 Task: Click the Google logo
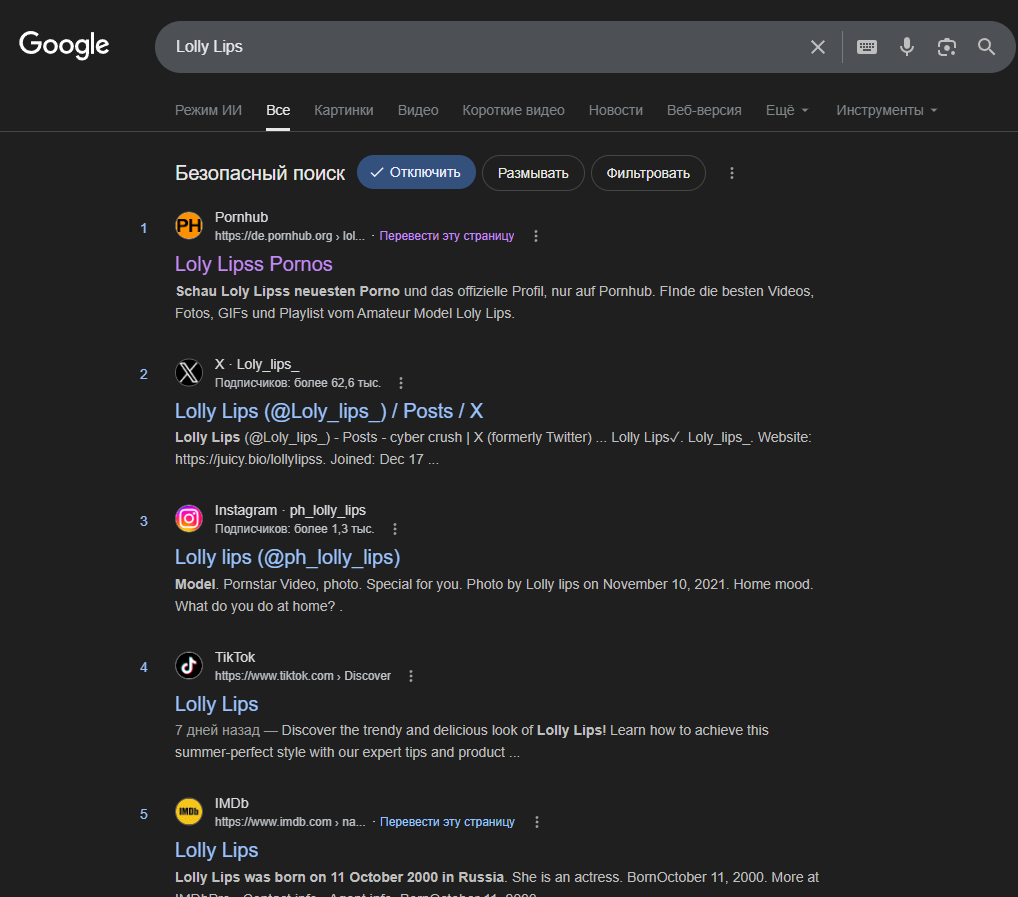click(64, 45)
